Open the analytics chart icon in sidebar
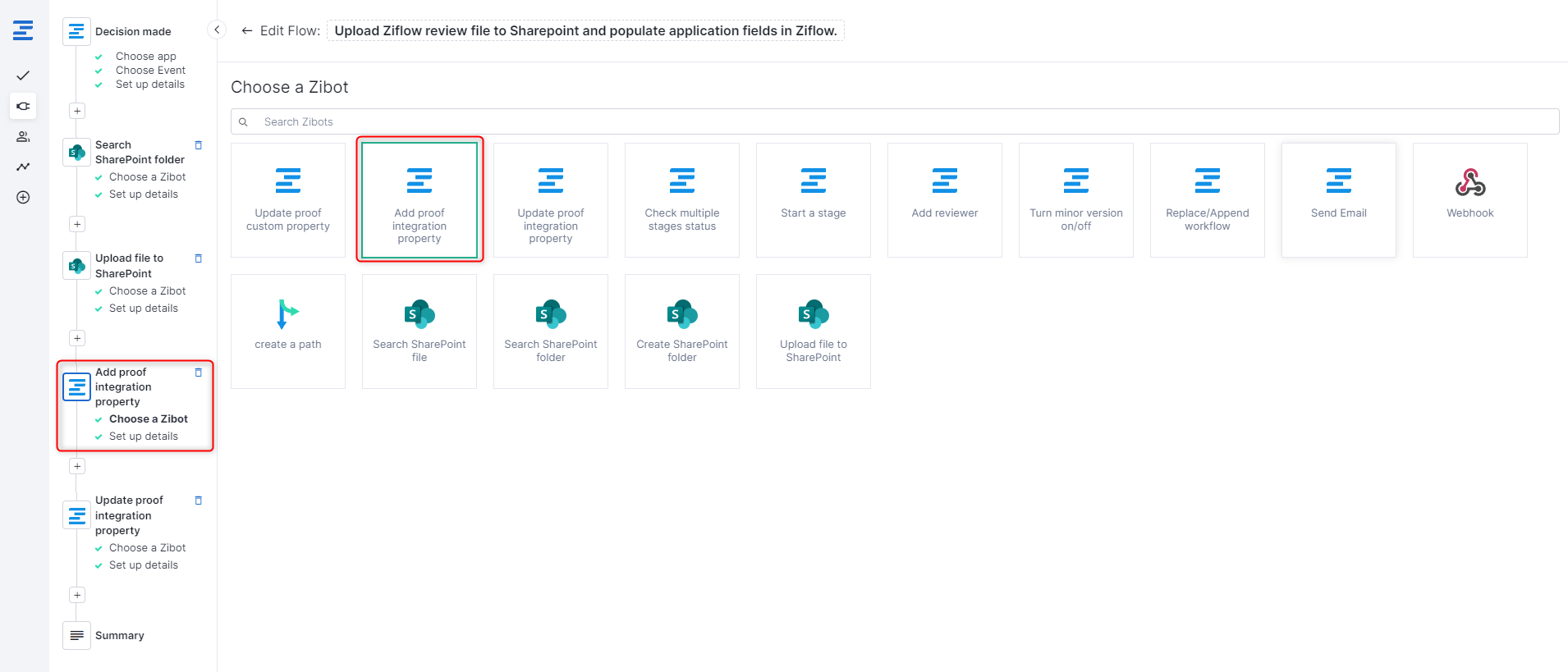Viewport: 1568px width, 672px height. coord(23,167)
